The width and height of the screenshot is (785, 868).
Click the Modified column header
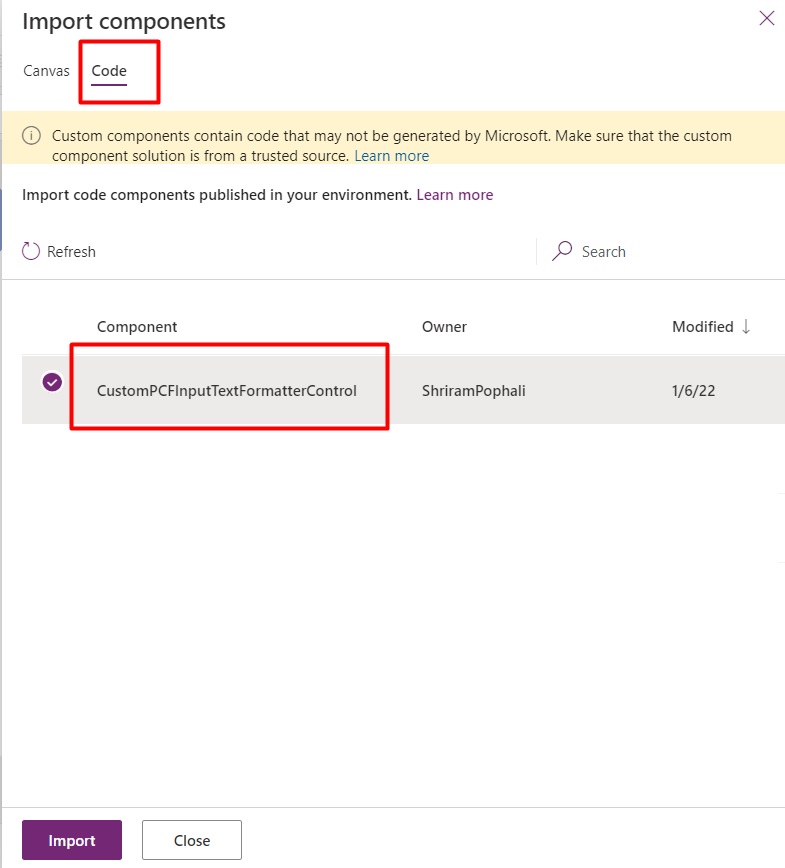point(702,327)
